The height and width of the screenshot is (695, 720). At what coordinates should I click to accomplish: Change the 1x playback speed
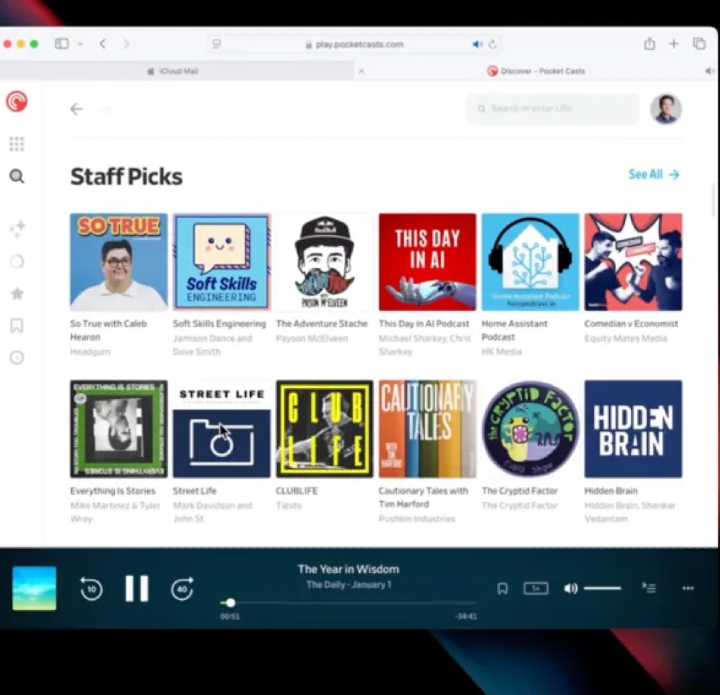point(536,588)
